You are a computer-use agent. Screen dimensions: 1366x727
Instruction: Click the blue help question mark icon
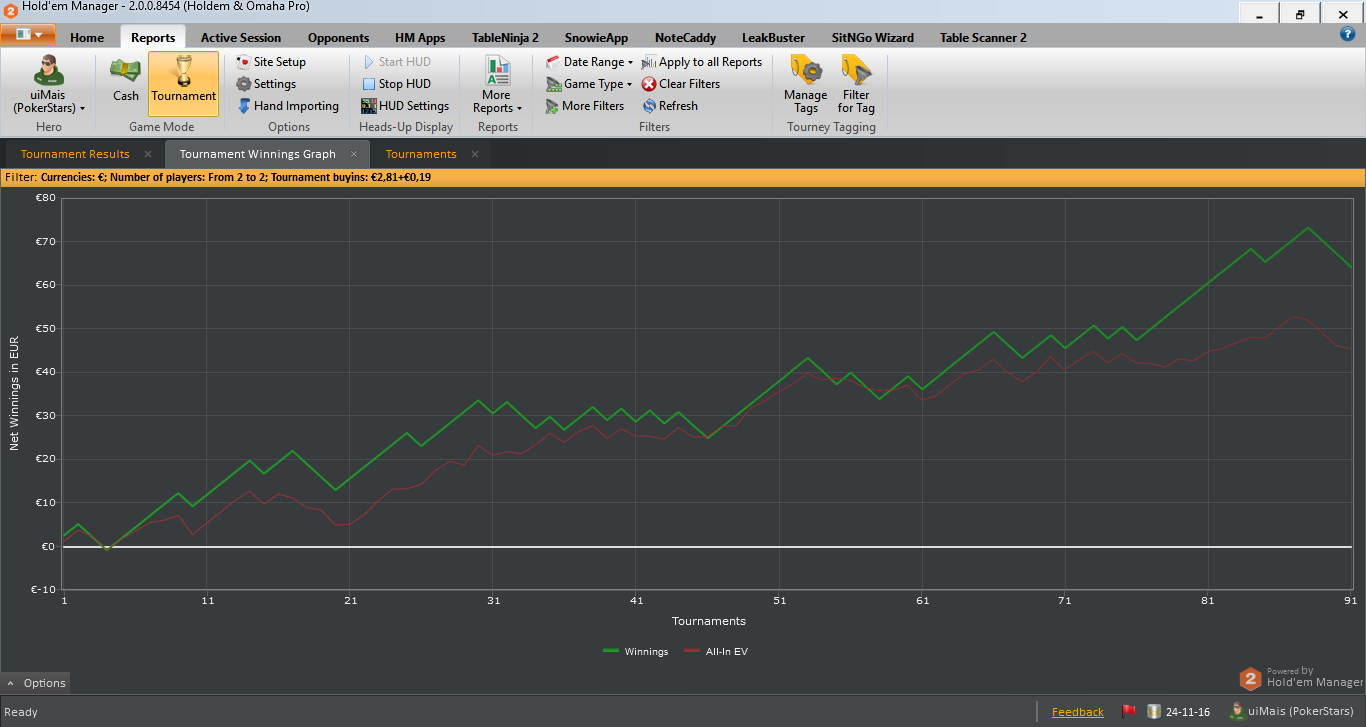(1347, 35)
